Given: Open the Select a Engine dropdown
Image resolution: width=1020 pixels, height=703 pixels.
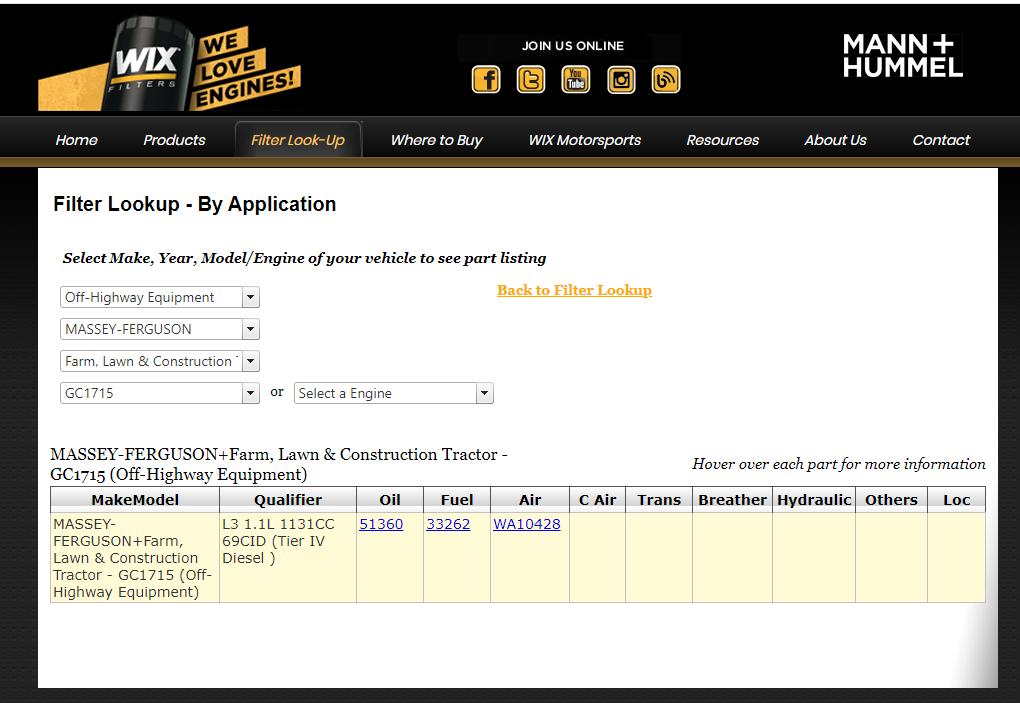Looking at the screenshot, I should coord(394,393).
